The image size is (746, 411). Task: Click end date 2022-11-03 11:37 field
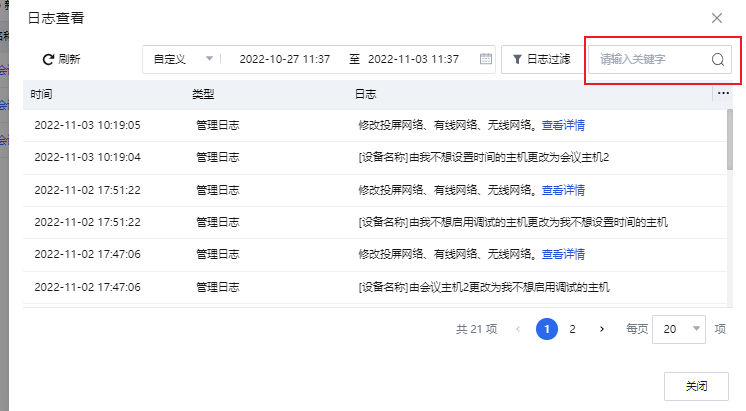pos(413,60)
